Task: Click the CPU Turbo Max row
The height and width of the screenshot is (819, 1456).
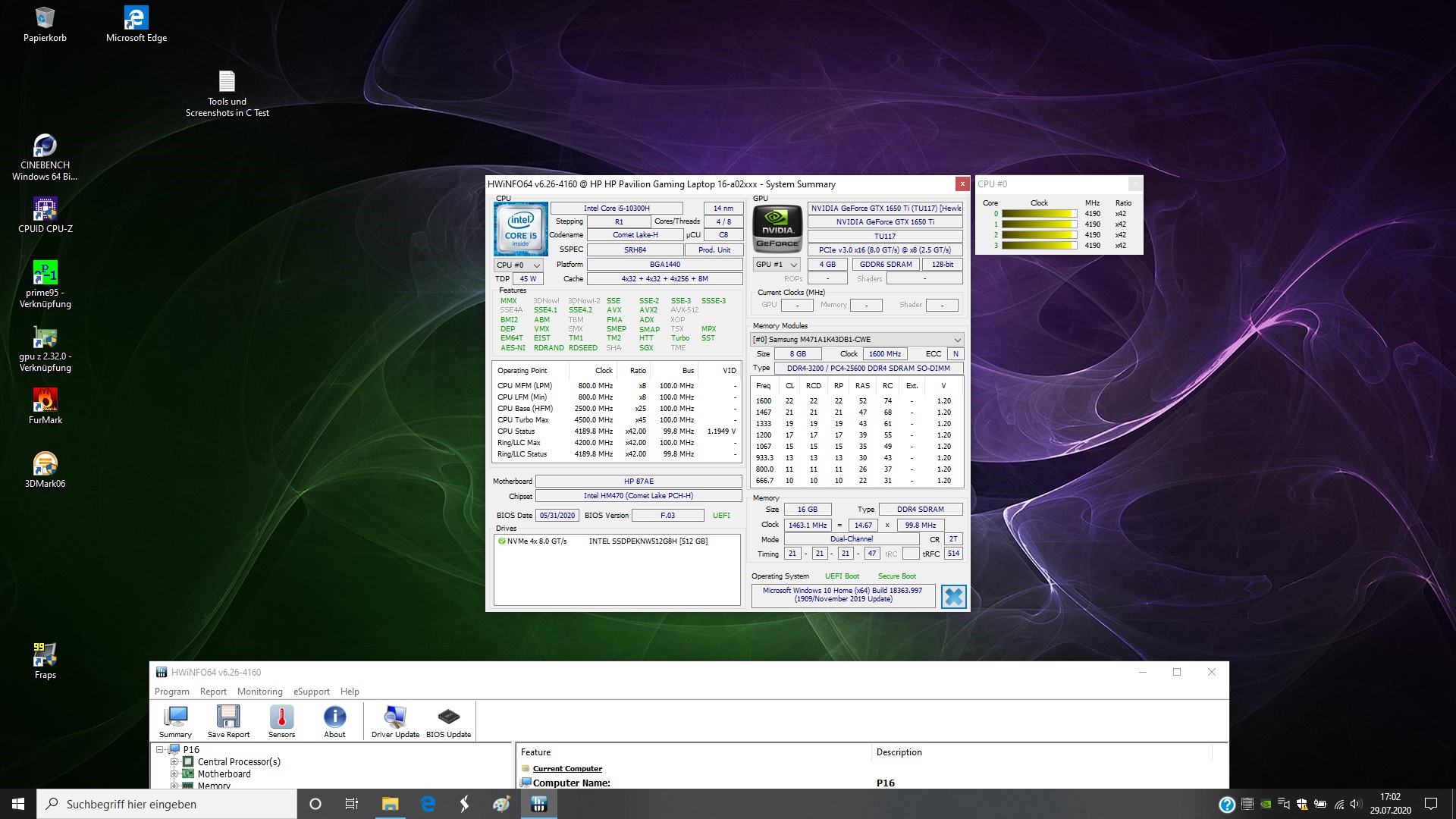Action: click(617, 420)
